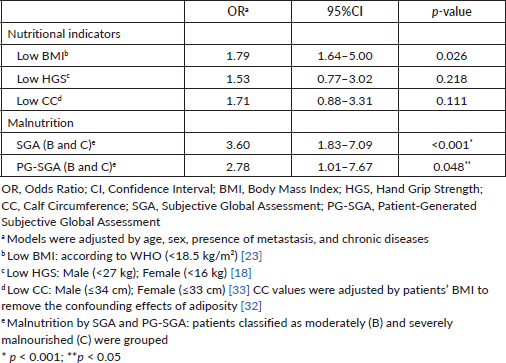Viewport: 506px width, 363px height.
Task: Click the Low CC row label
Action: point(39,101)
